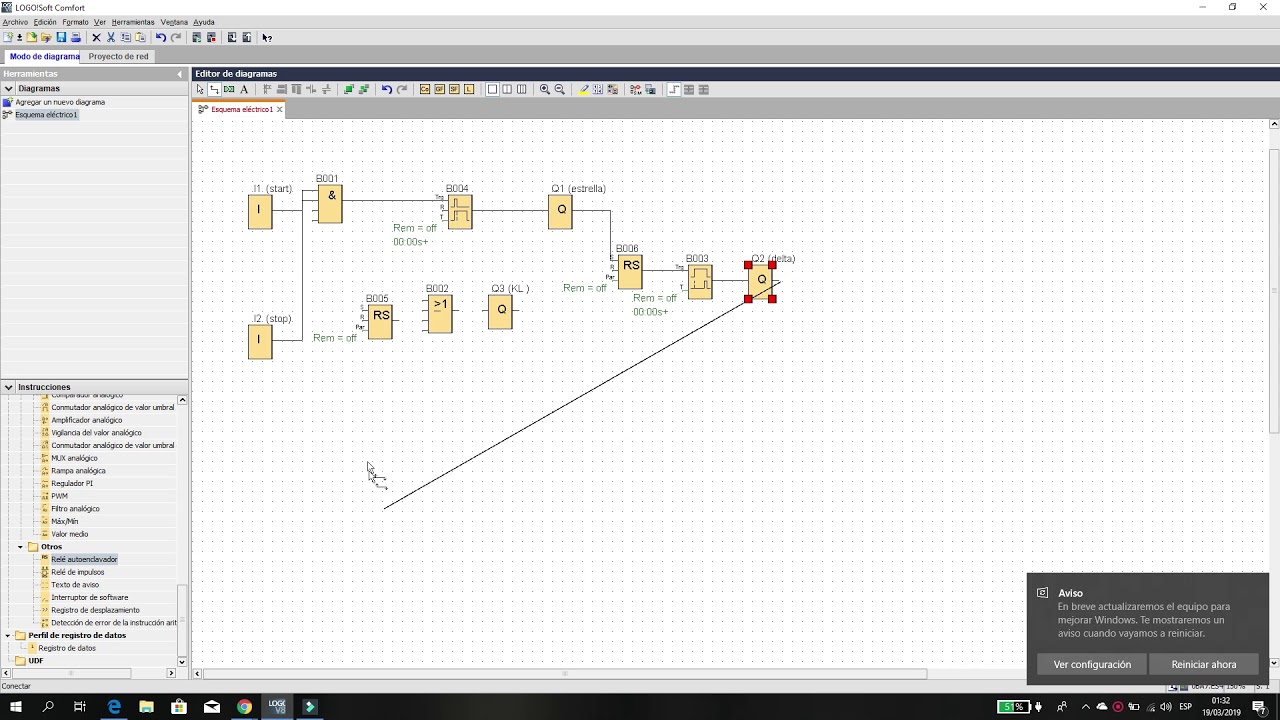This screenshot has height=720, width=1280.
Task: Undo last action in main toolbar
Action: [160, 37]
